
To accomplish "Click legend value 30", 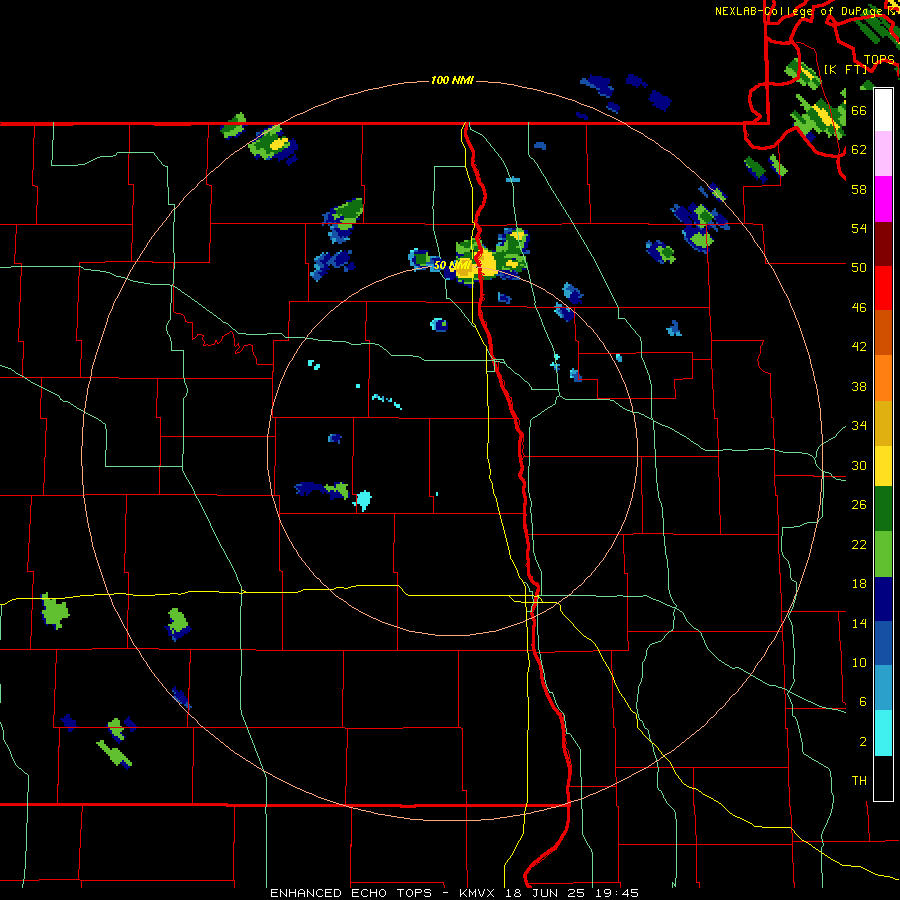I will (x=859, y=465).
